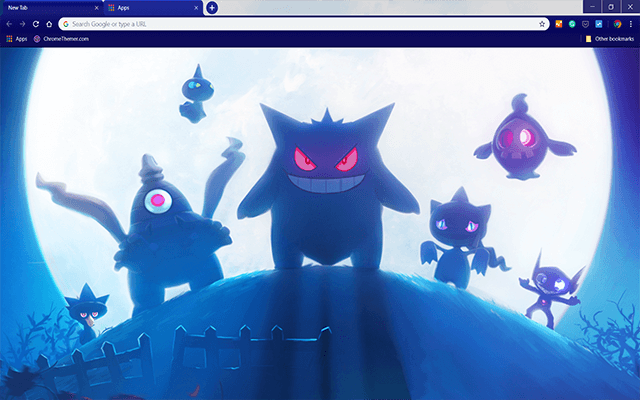The image size is (640, 400).
Task: Close the Apps tab
Action: click(196, 8)
